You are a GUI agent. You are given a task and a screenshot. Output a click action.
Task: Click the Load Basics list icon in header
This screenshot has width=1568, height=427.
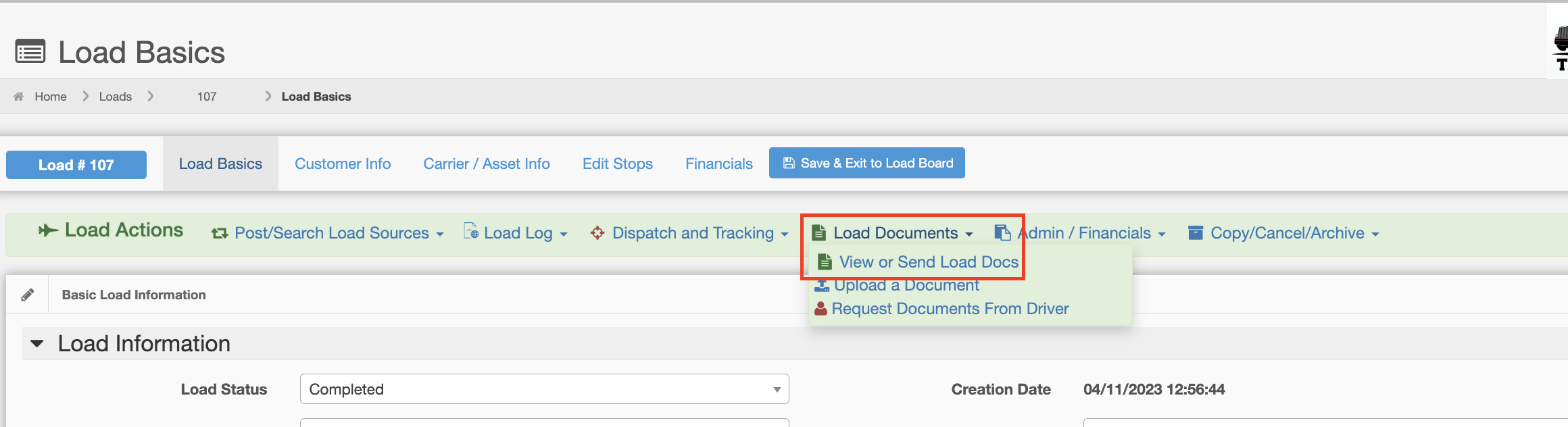point(30,52)
